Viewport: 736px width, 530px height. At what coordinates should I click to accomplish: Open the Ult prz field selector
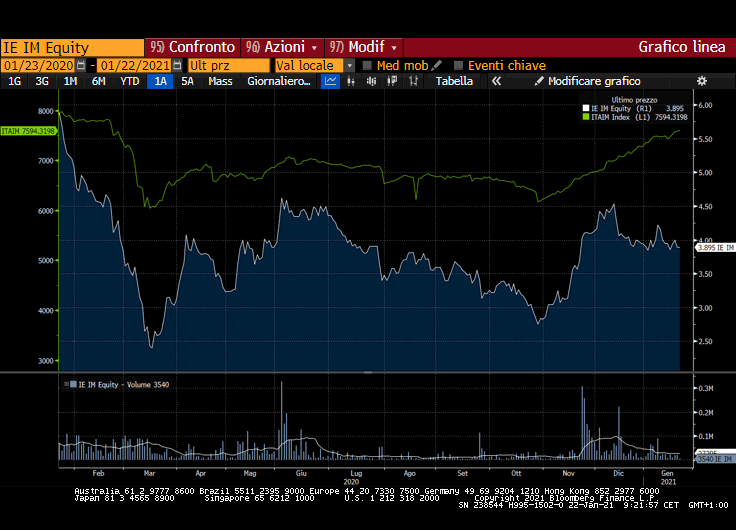point(229,65)
